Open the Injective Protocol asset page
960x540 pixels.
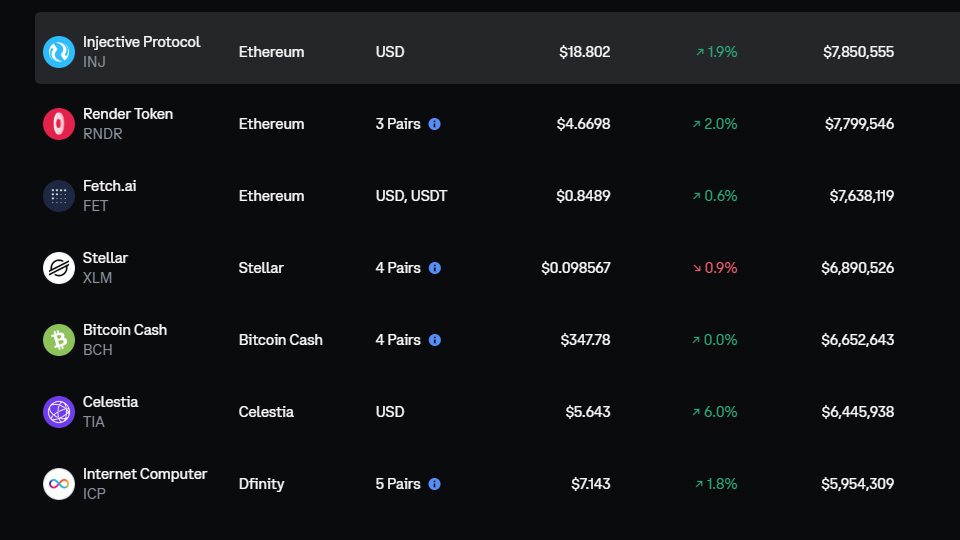coord(141,42)
